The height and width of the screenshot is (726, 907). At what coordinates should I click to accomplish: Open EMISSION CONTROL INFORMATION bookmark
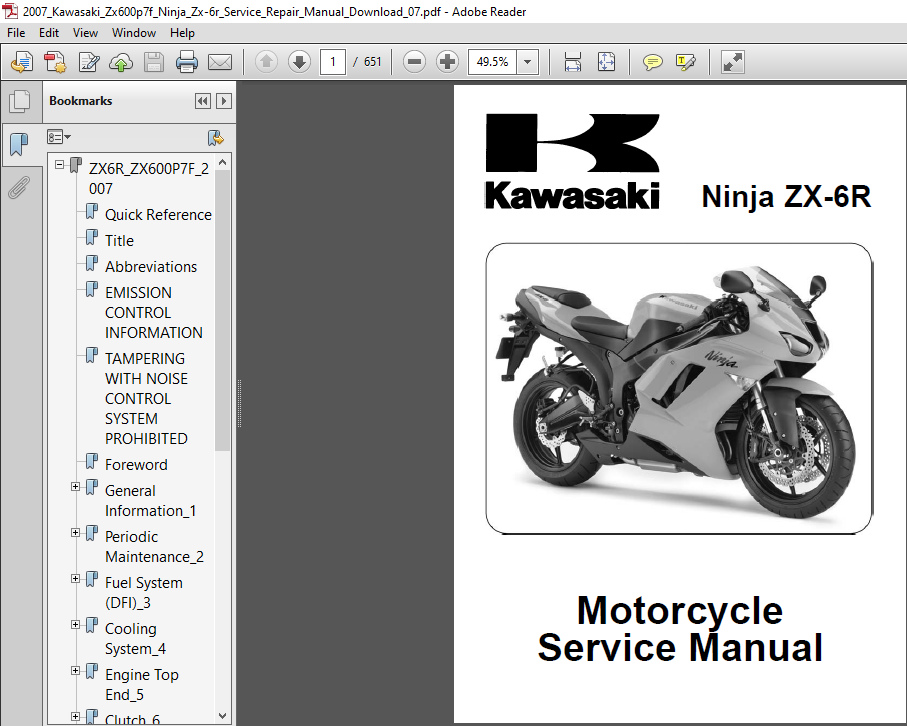[154, 312]
